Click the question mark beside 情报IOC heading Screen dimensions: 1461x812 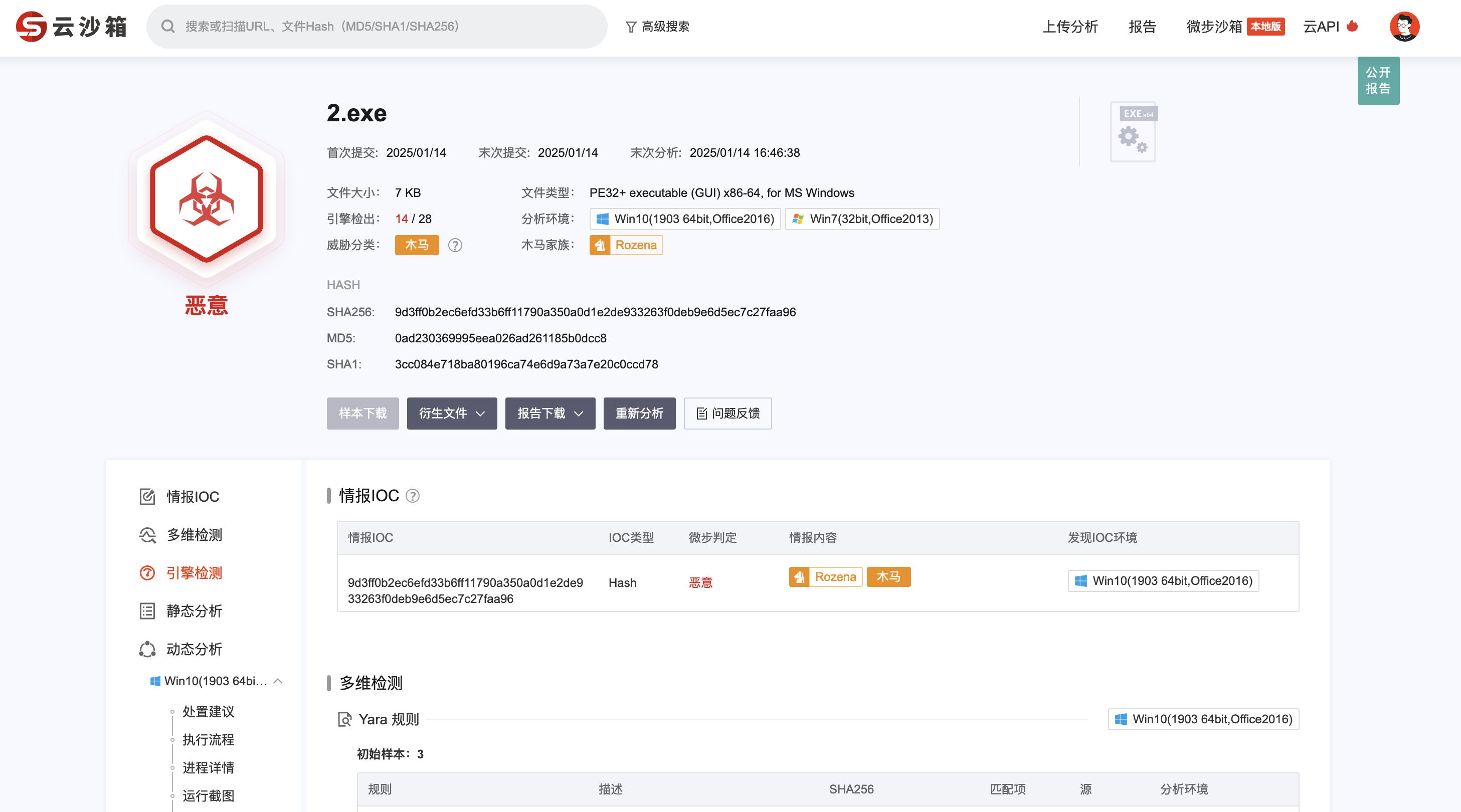click(x=413, y=496)
